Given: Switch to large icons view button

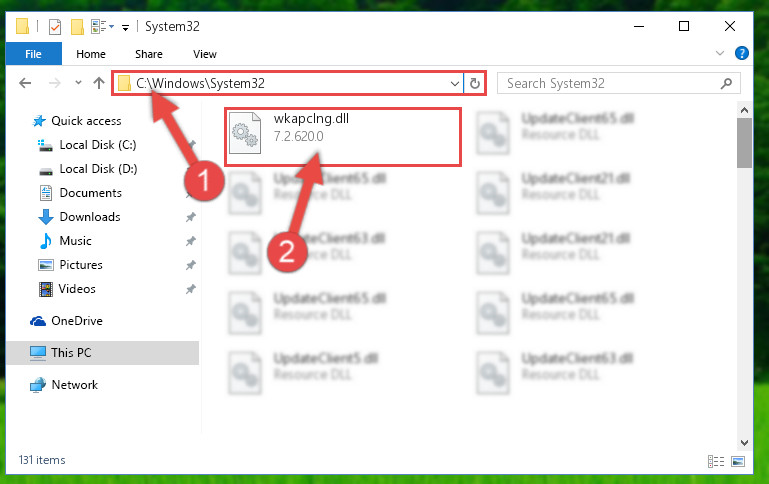Looking at the screenshot, I should [x=738, y=461].
